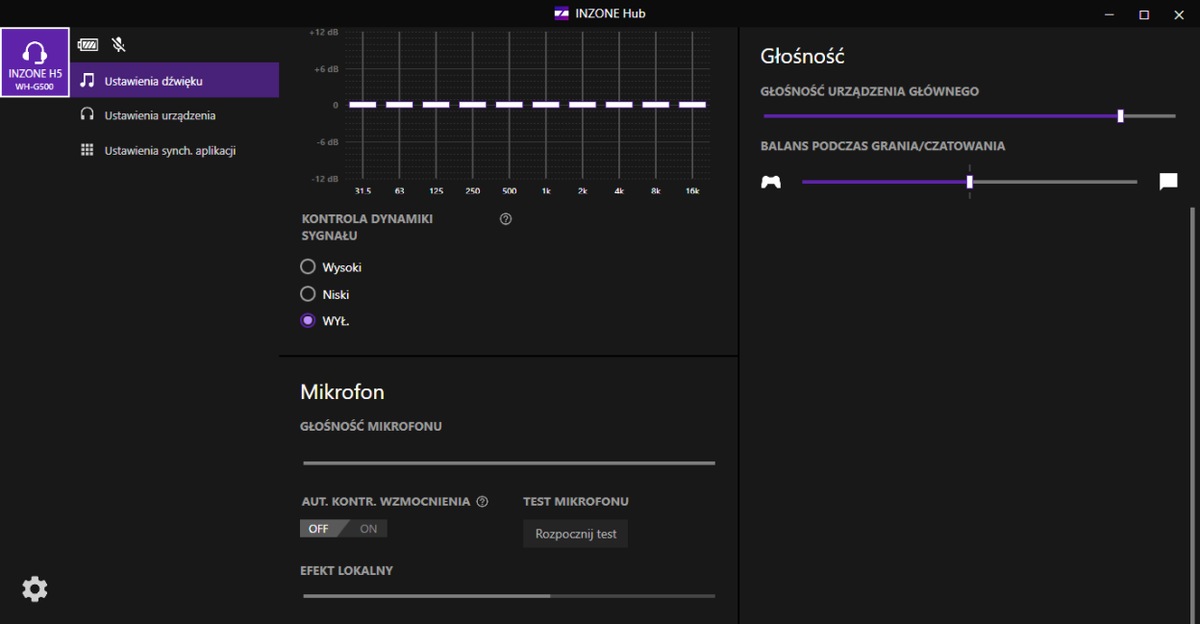
Task: Start the microphone test with Rozpocznij test
Action: click(576, 534)
